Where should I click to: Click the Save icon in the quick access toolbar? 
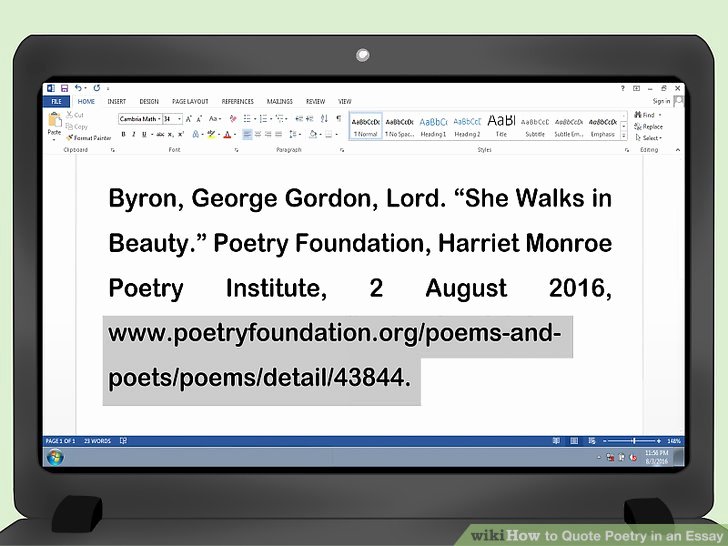click(x=65, y=88)
